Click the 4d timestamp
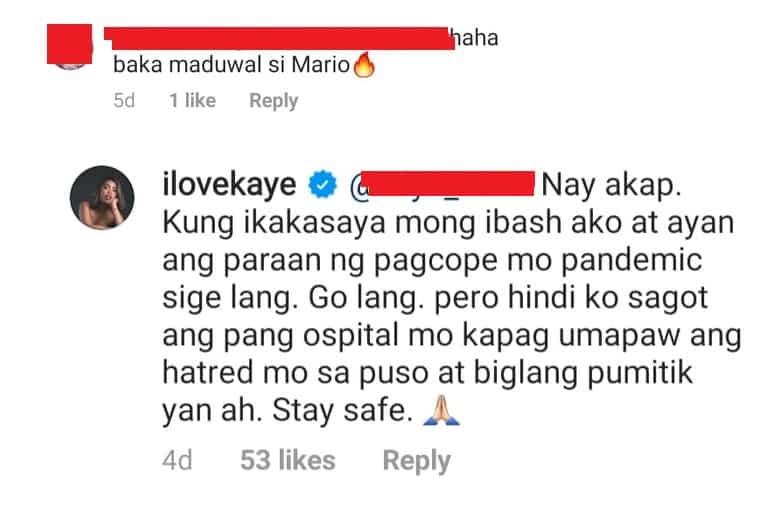 pos(177,460)
